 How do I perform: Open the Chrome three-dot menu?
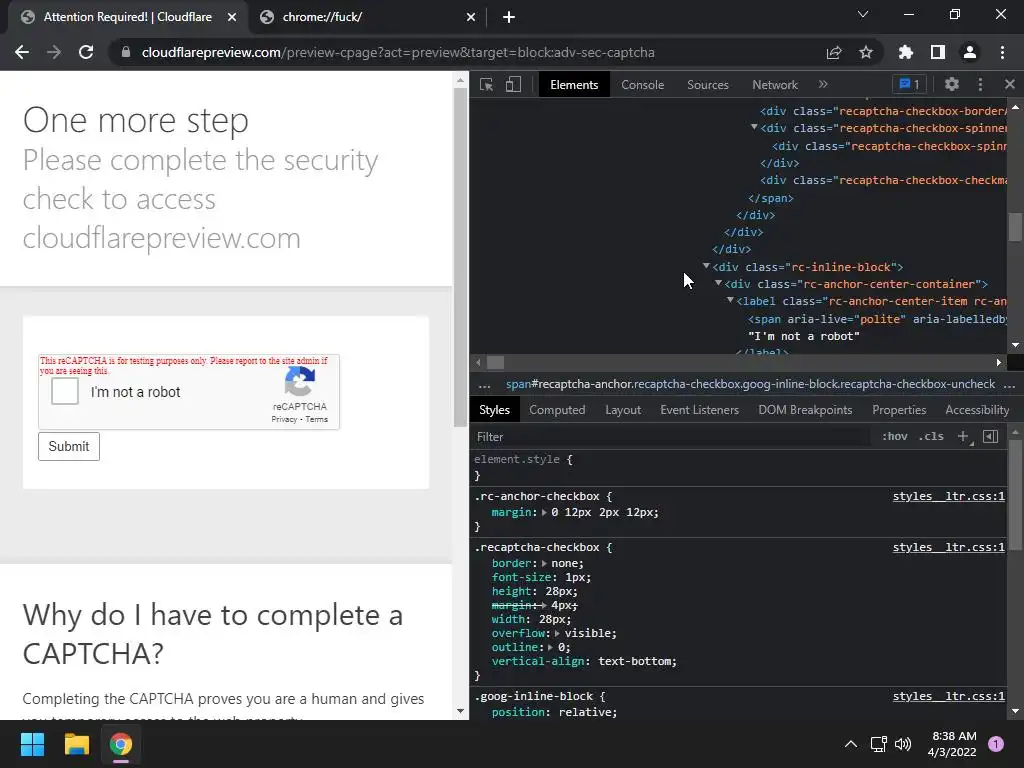tap(1002, 52)
